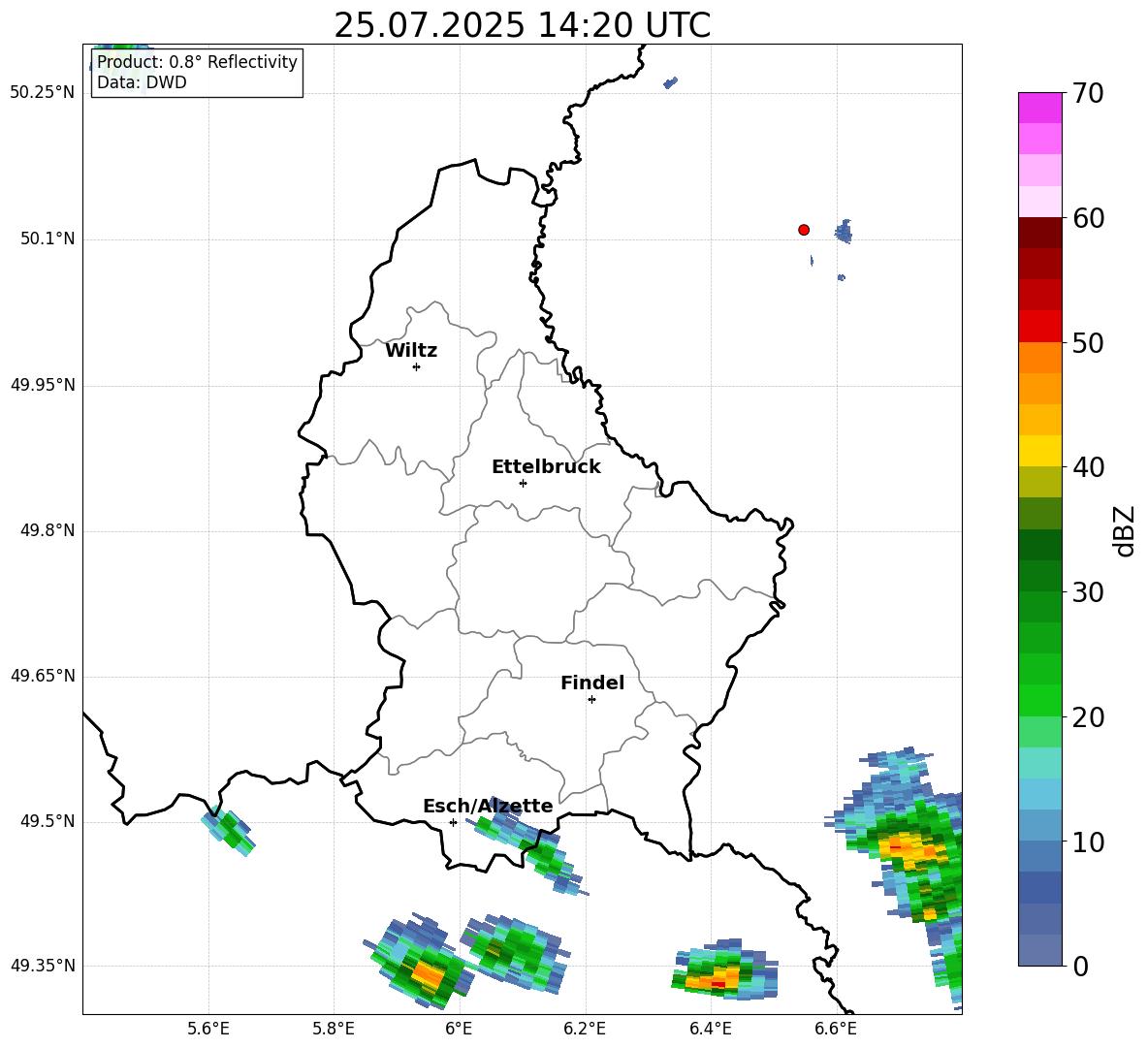1148x1048 pixels.
Task: Pick the yellow swatch just above 40 dBZ
Action: 1039,451
